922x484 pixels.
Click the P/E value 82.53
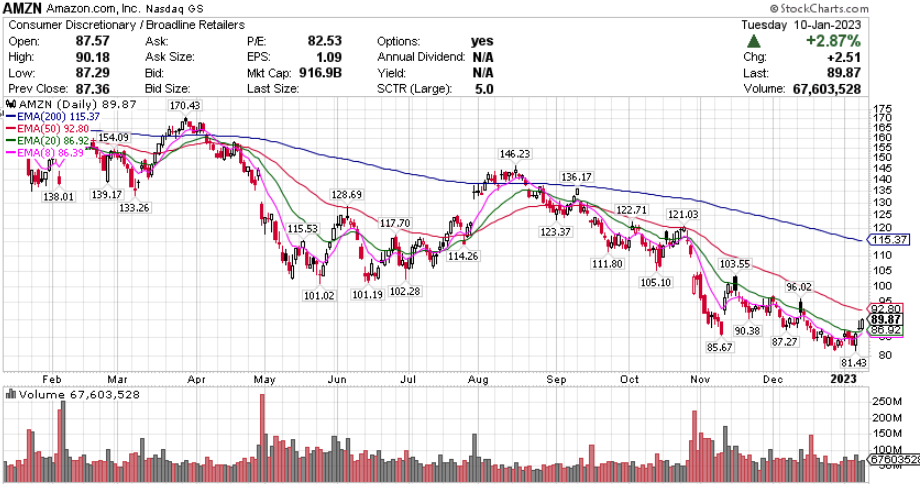325,41
